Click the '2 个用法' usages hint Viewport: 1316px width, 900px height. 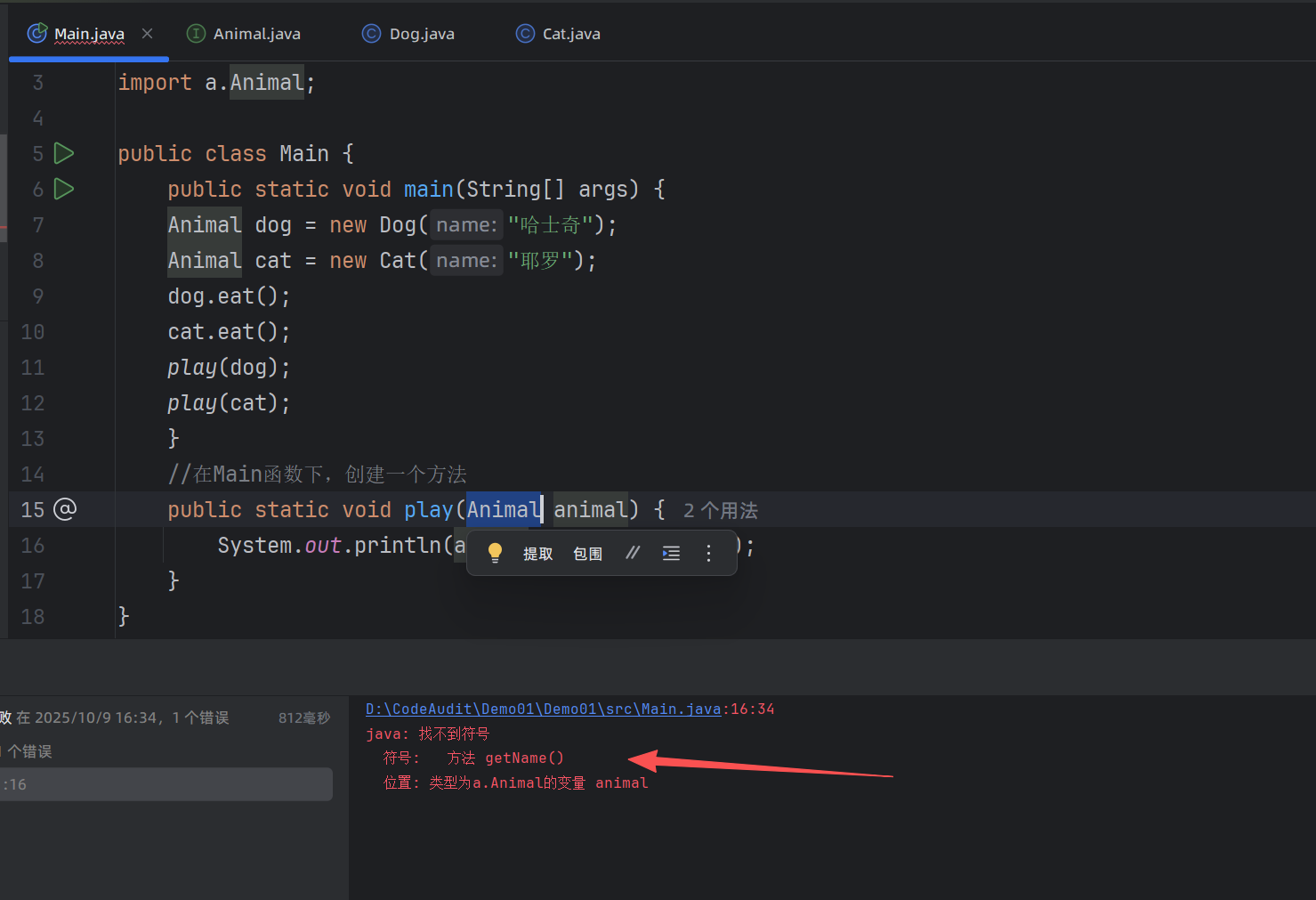[x=720, y=510]
